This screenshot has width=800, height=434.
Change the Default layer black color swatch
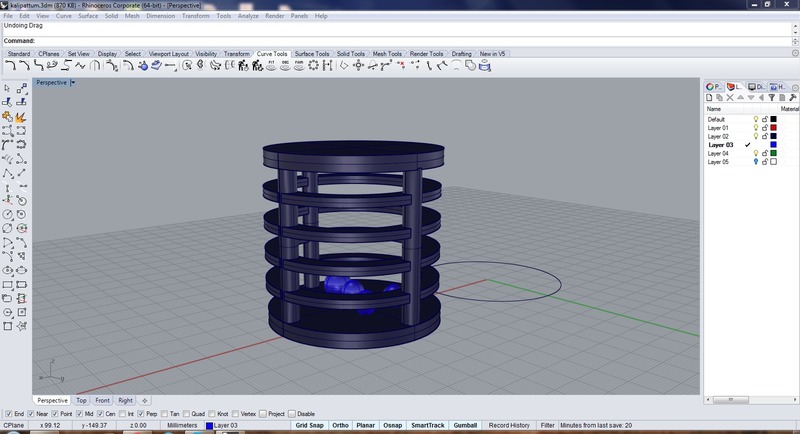coord(773,119)
